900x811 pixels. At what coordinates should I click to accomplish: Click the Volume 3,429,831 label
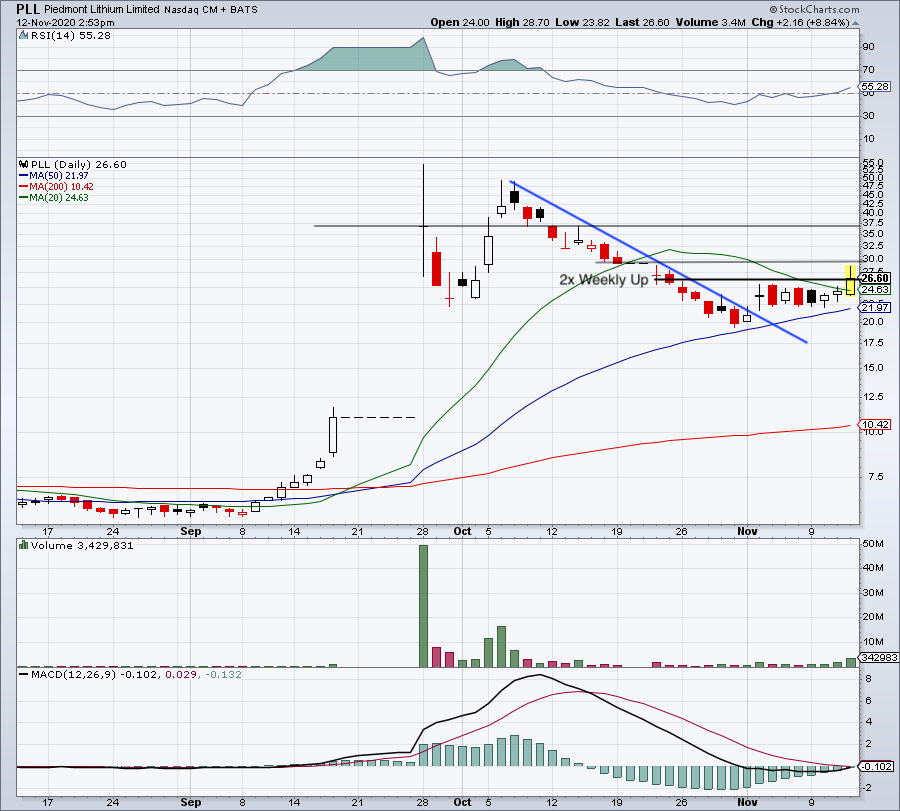82,545
